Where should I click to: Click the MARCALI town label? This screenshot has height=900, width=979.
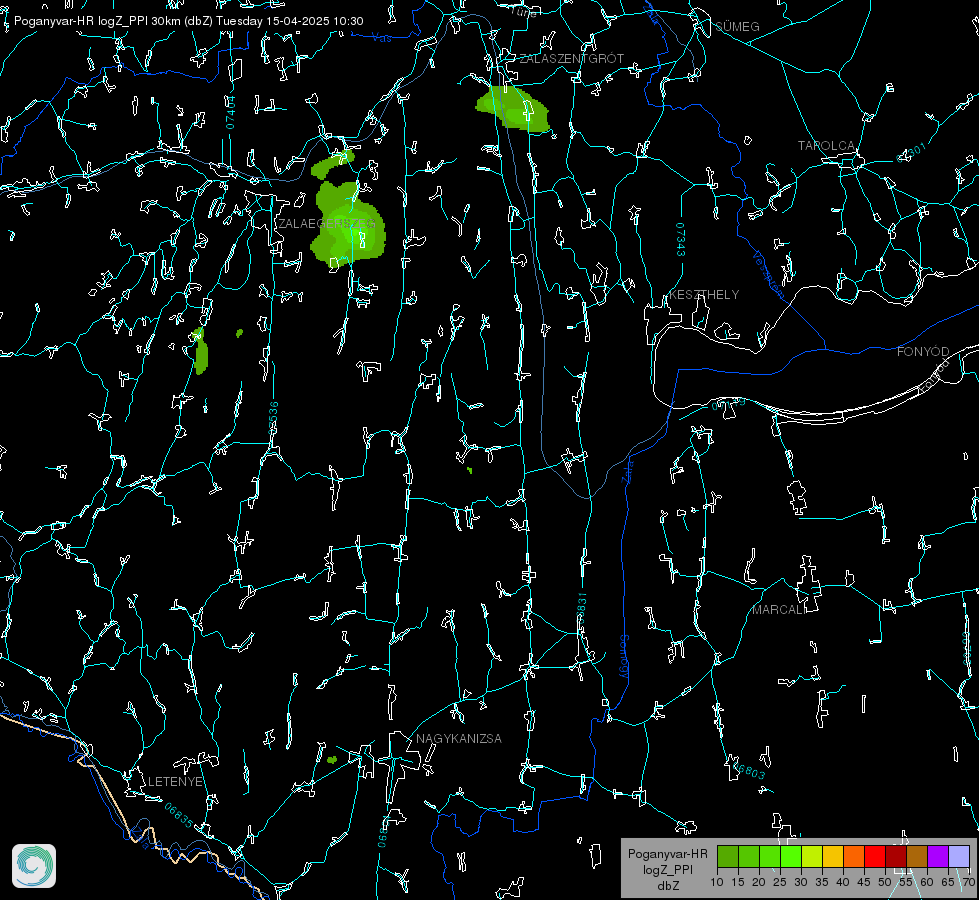779,610
